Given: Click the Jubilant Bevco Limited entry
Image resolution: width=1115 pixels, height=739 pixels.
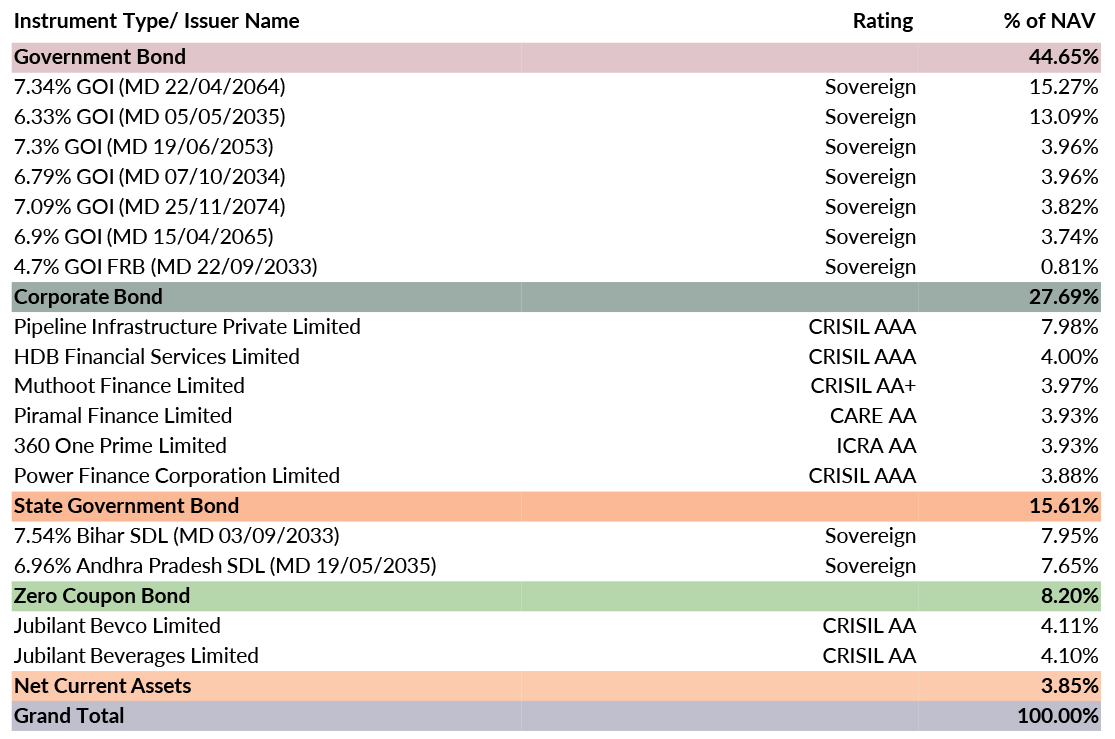Looking at the screenshot, I should [117, 626].
